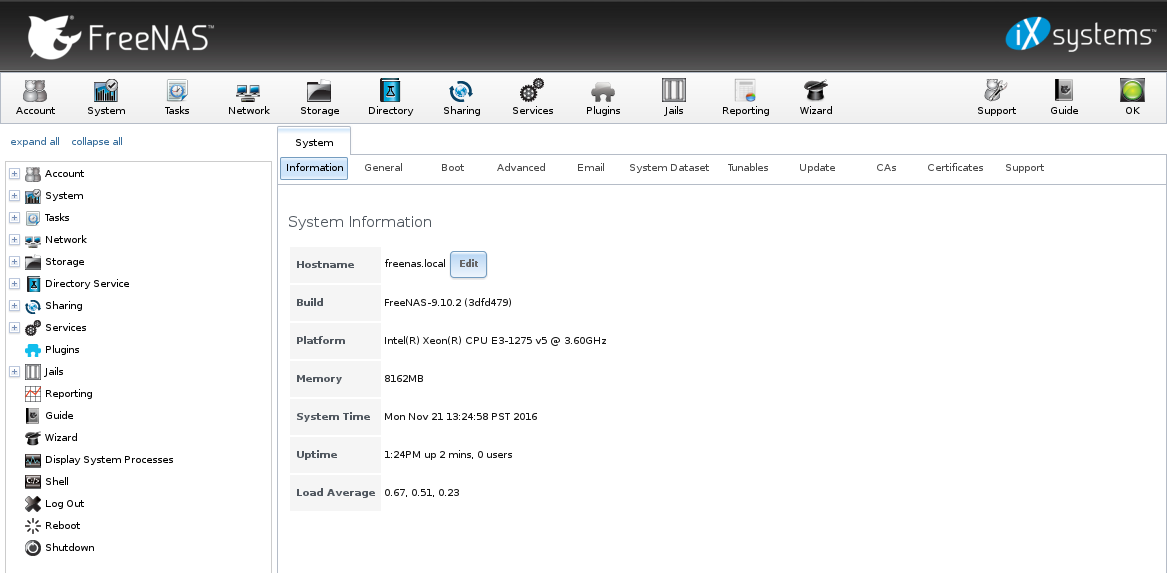Expand the Account node in sidebar
This screenshot has height=573, width=1167.
click(x=14, y=173)
